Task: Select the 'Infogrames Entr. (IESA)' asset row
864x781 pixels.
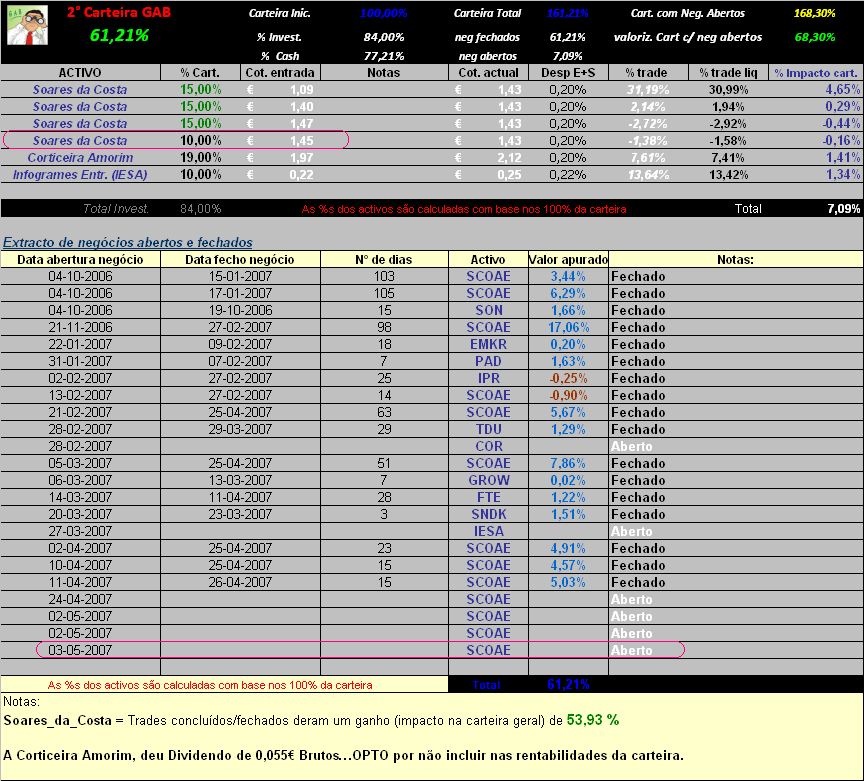Action: pos(80,175)
